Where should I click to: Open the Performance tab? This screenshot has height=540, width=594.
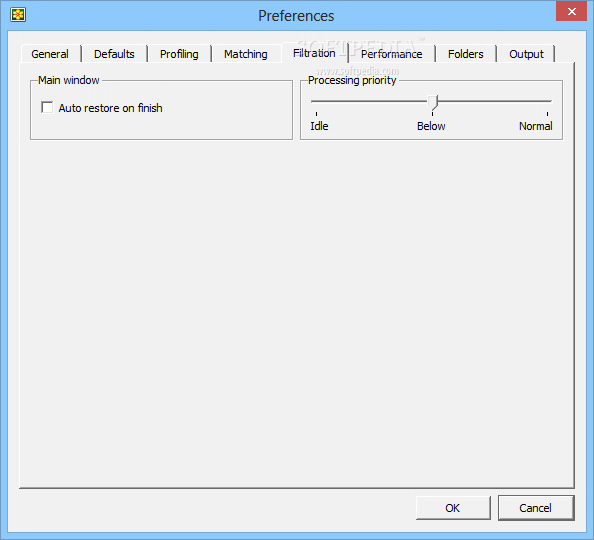(391, 54)
